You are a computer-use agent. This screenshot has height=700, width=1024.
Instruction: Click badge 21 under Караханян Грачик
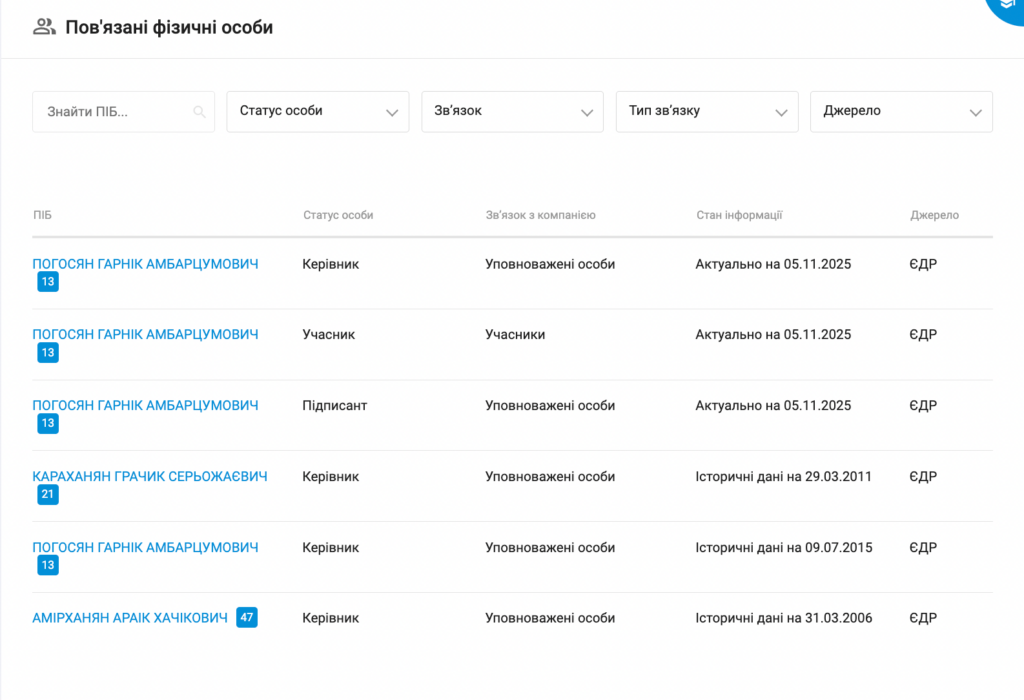pos(48,494)
